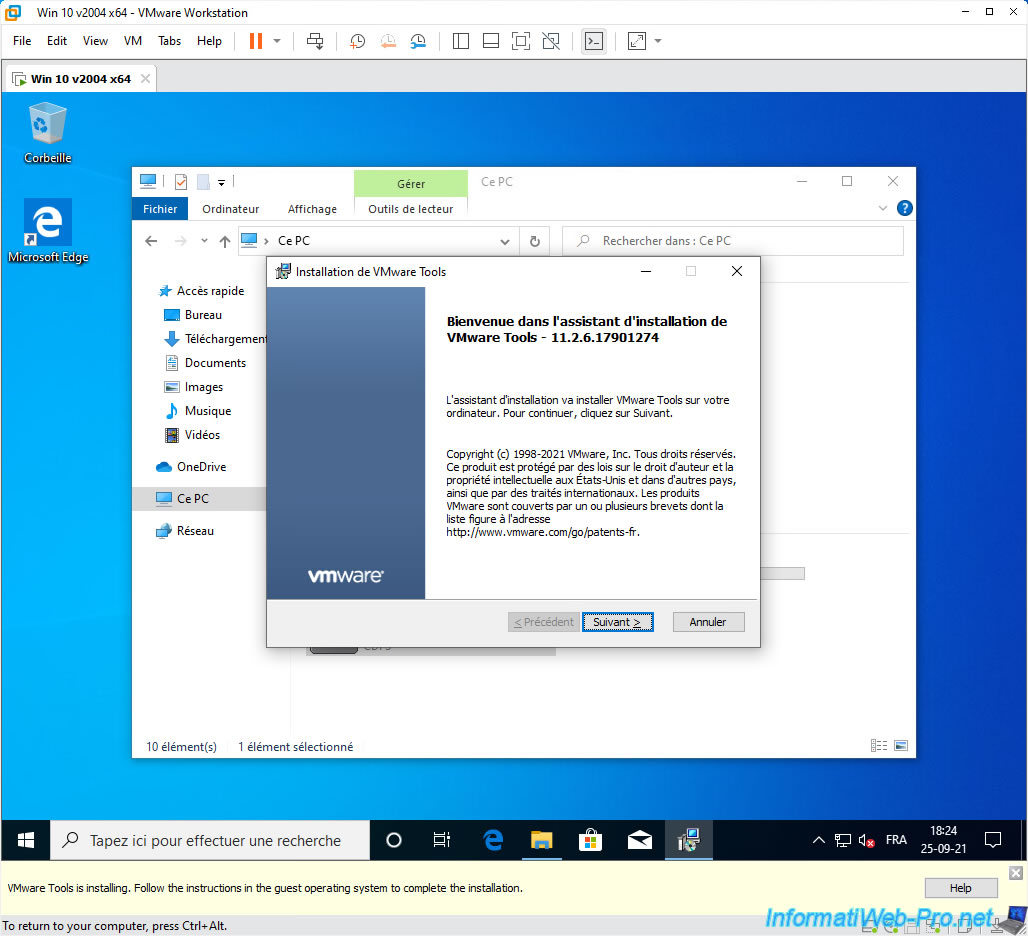
Task: Click Help button in VMware info bar
Action: [960, 888]
